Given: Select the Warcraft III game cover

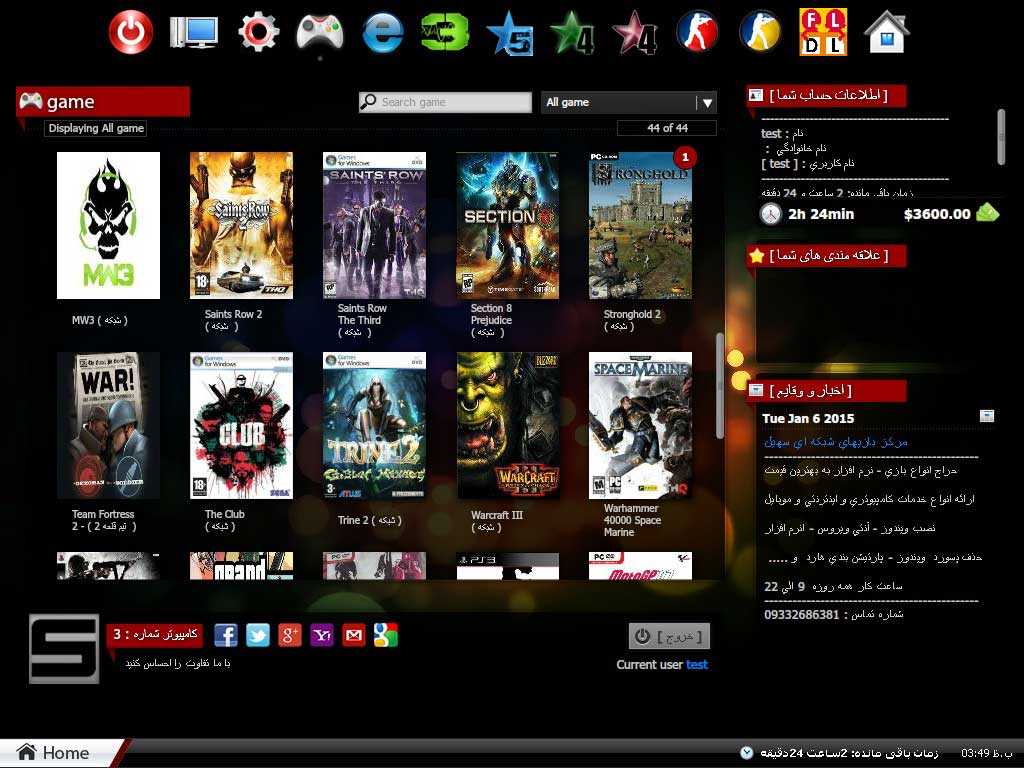Looking at the screenshot, I should [x=508, y=425].
